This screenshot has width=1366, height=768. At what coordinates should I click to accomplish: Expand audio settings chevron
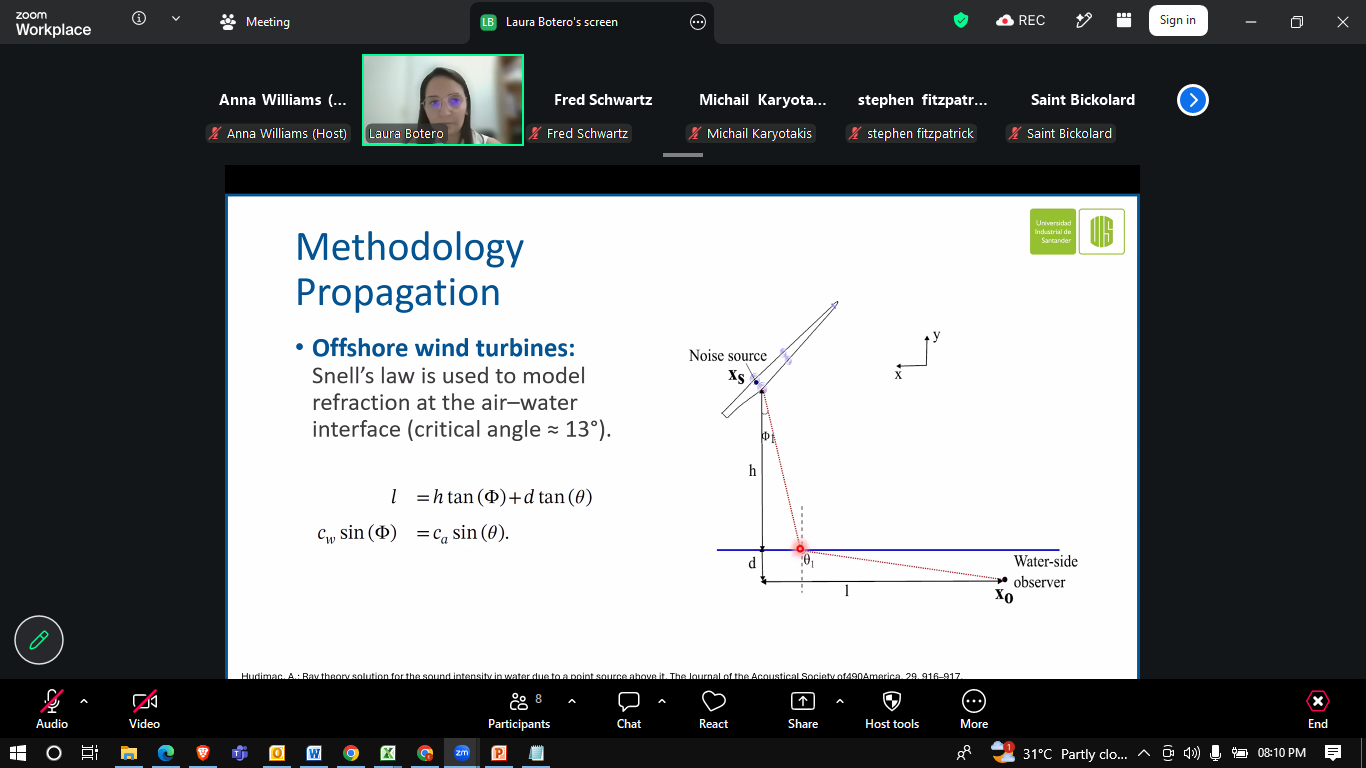coord(84,701)
